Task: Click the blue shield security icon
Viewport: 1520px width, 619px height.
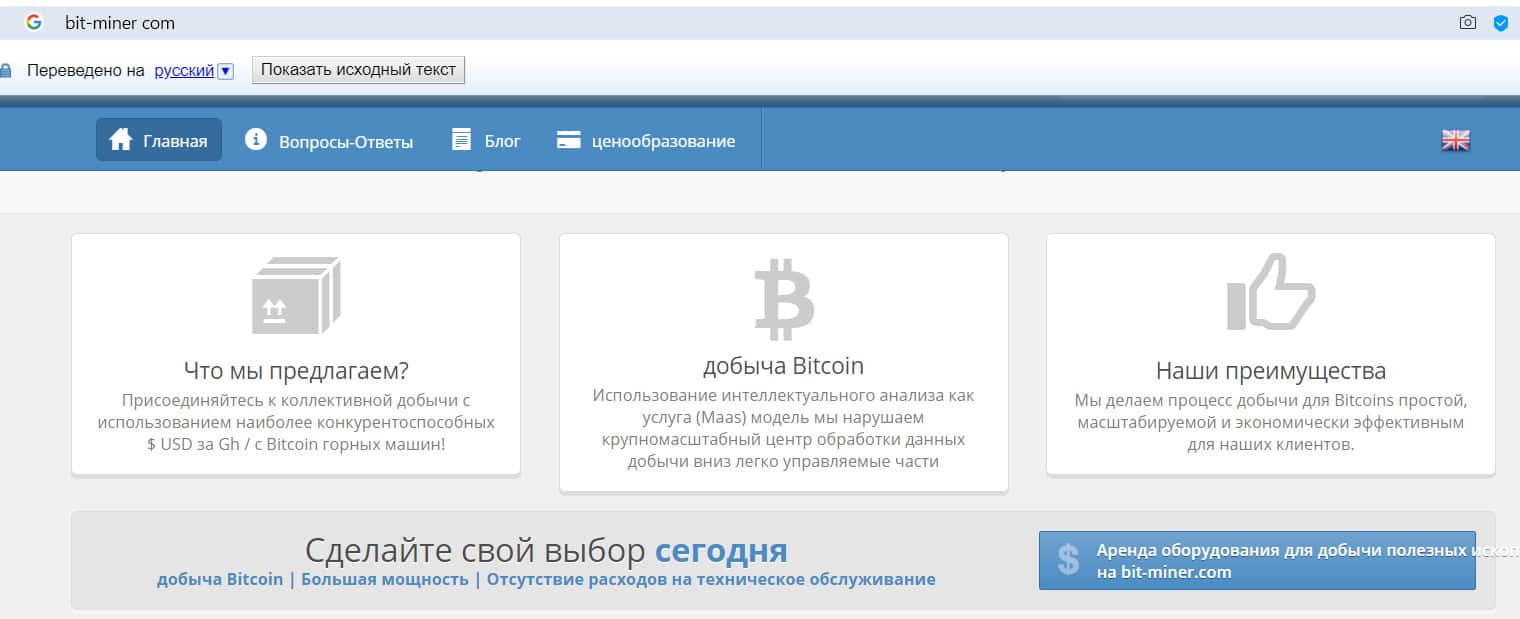Action: click(1500, 22)
